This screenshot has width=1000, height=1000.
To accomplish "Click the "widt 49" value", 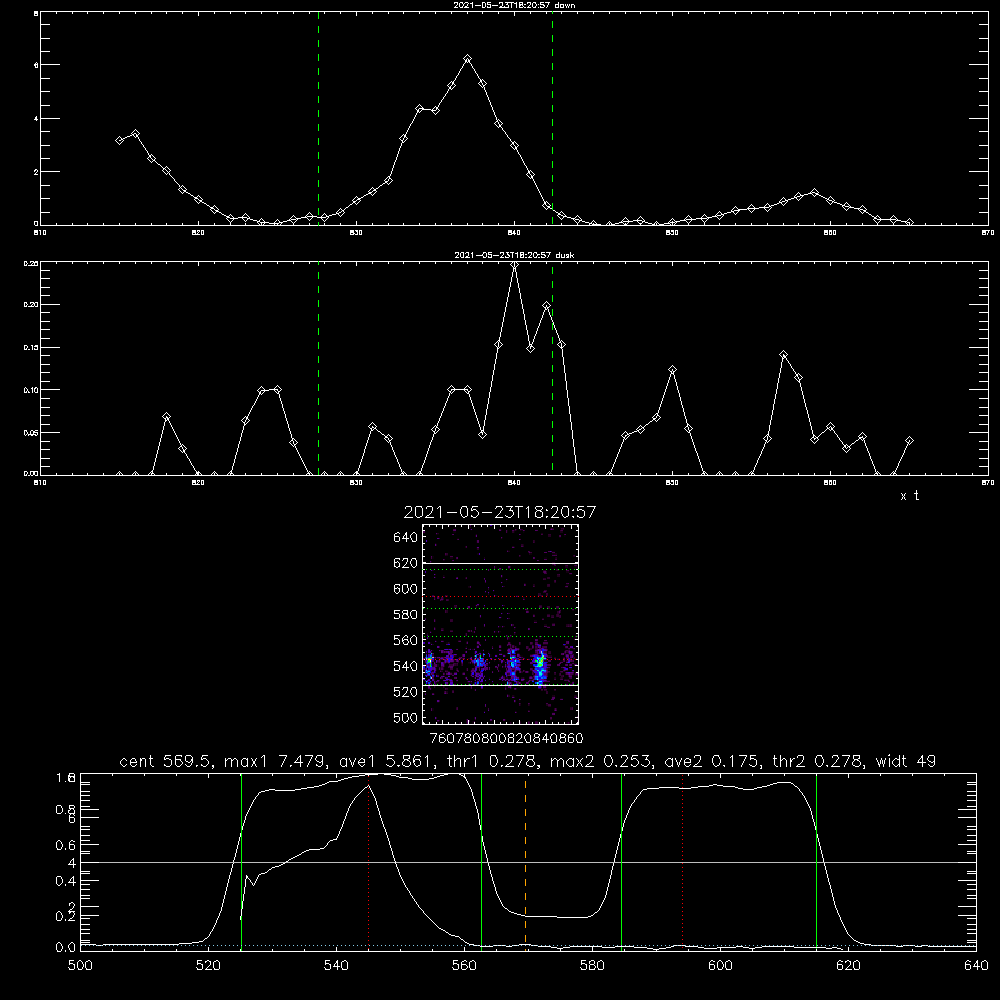I will pyautogui.click(x=906, y=761).
